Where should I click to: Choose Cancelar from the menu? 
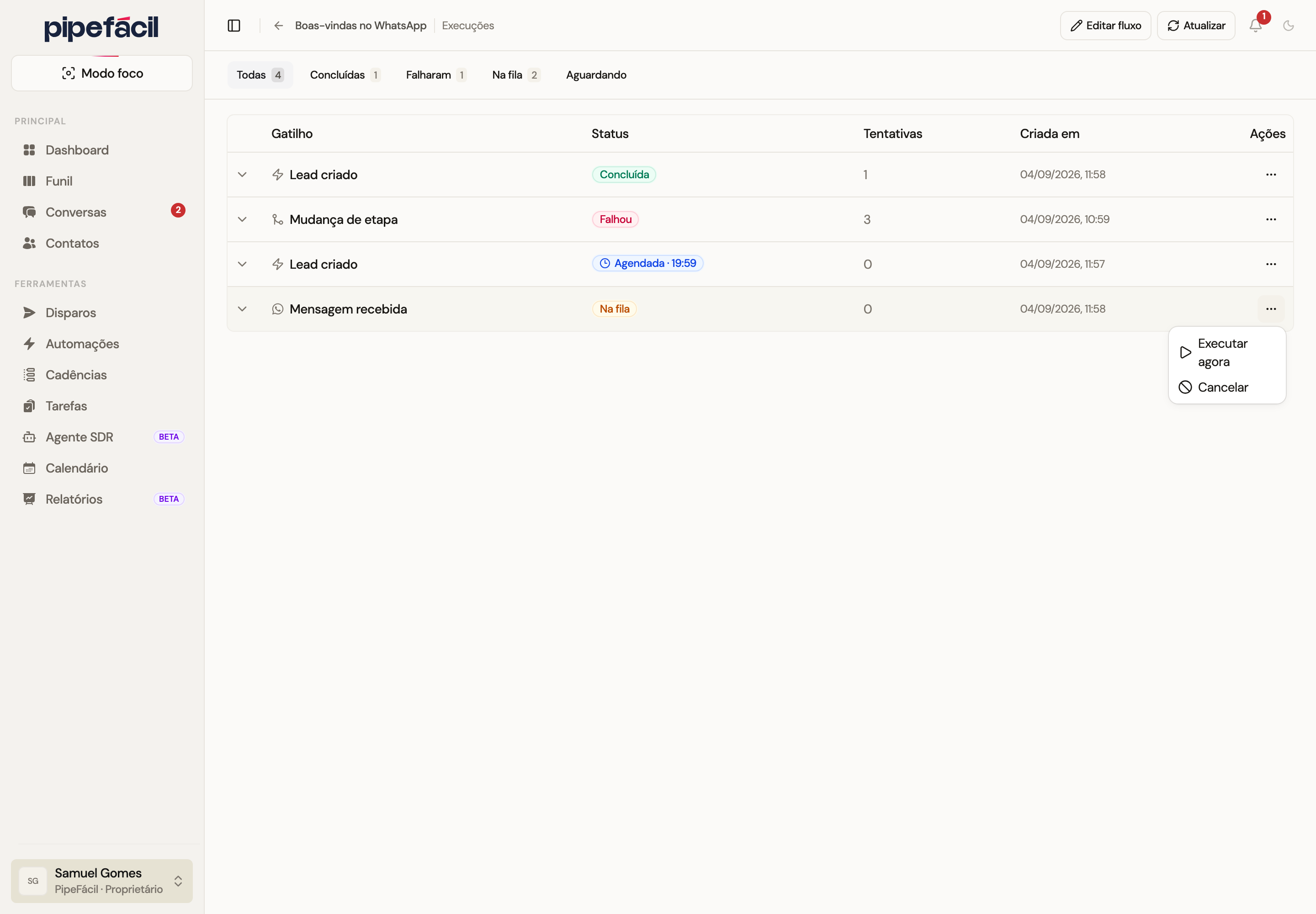[1226, 387]
